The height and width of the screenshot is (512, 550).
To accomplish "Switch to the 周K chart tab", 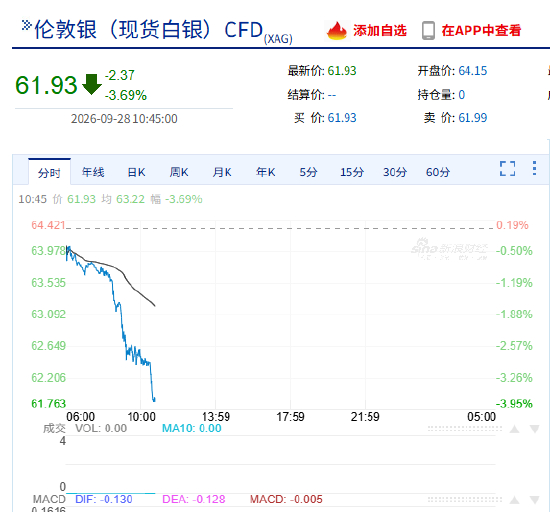I will [x=179, y=172].
